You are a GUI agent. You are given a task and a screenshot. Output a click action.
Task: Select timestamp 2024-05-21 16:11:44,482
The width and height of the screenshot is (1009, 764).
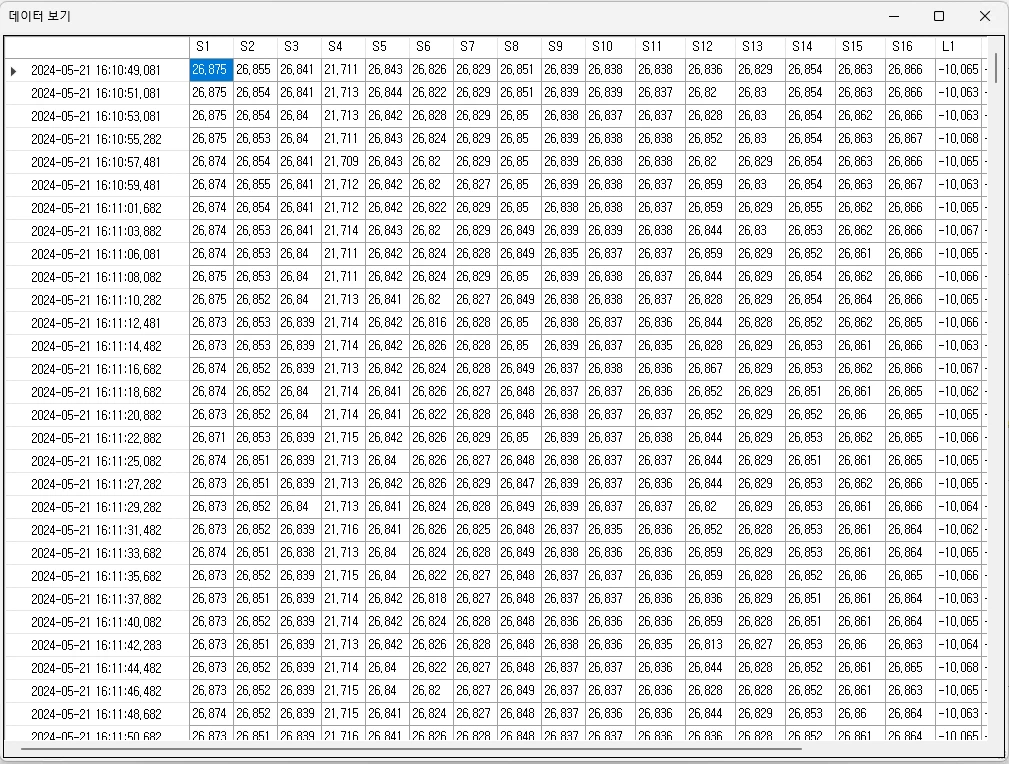96,669
